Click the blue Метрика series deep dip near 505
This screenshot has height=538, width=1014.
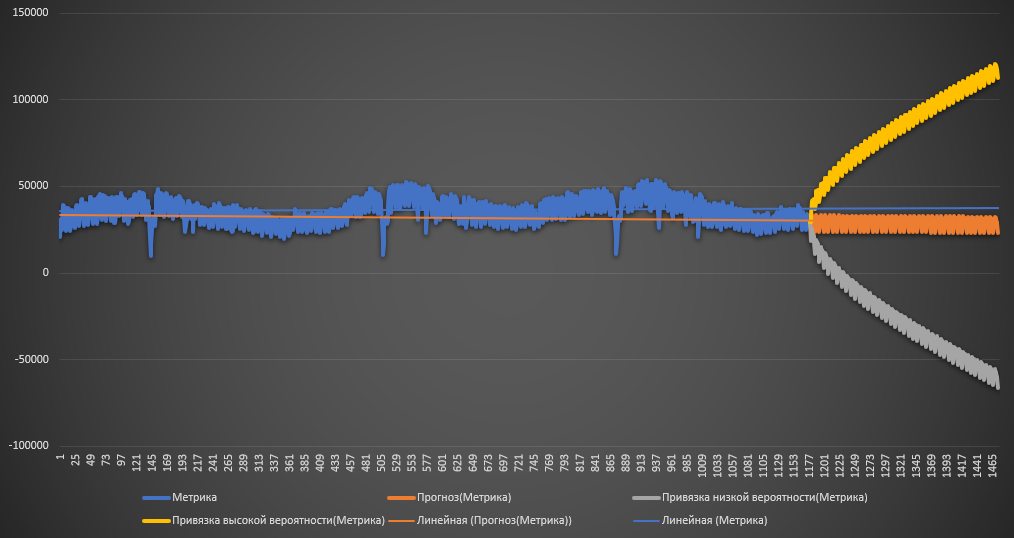coord(383,250)
